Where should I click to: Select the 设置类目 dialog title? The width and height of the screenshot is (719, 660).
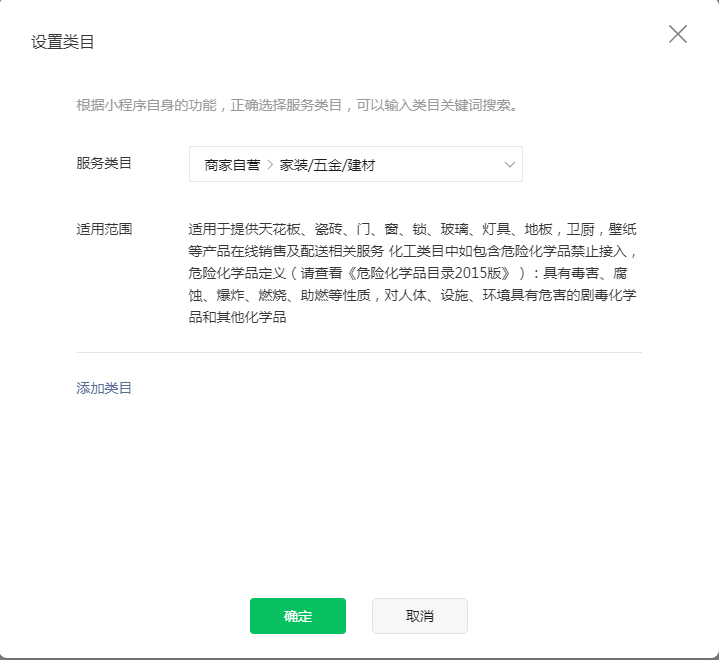click(62, 42)
